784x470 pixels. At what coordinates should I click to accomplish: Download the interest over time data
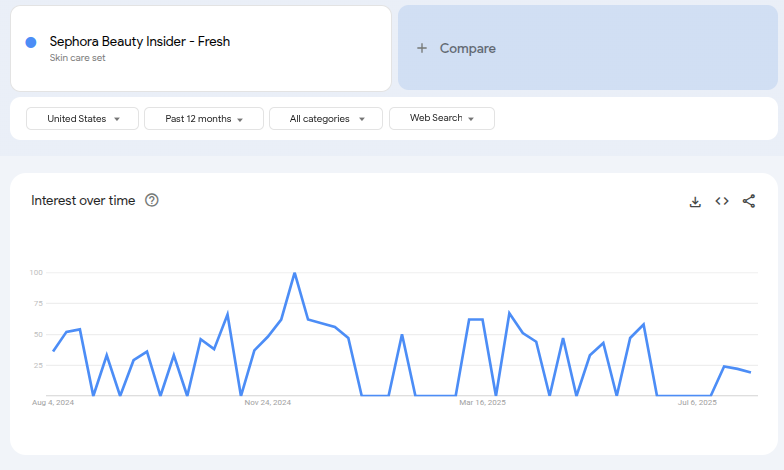click(x=695, y=202)
